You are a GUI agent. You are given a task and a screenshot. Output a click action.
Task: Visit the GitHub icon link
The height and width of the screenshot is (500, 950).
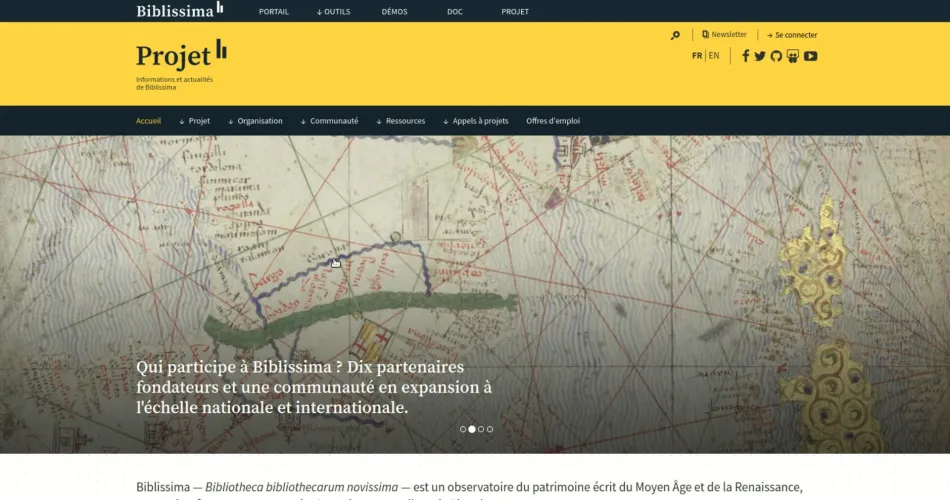click(x=776, y=56)
